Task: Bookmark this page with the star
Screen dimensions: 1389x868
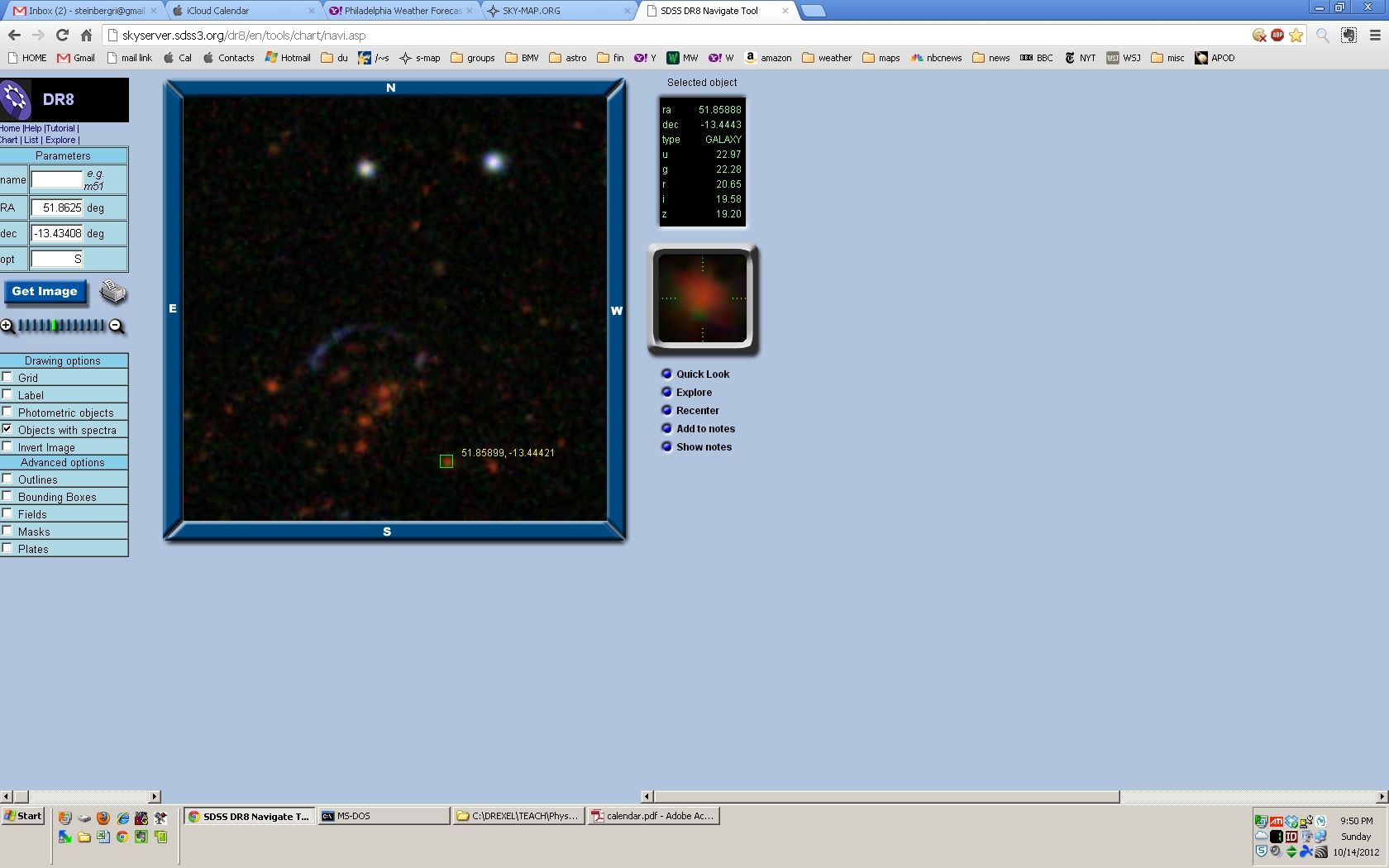Action: pyautogui.click(x=1296, y=35)
